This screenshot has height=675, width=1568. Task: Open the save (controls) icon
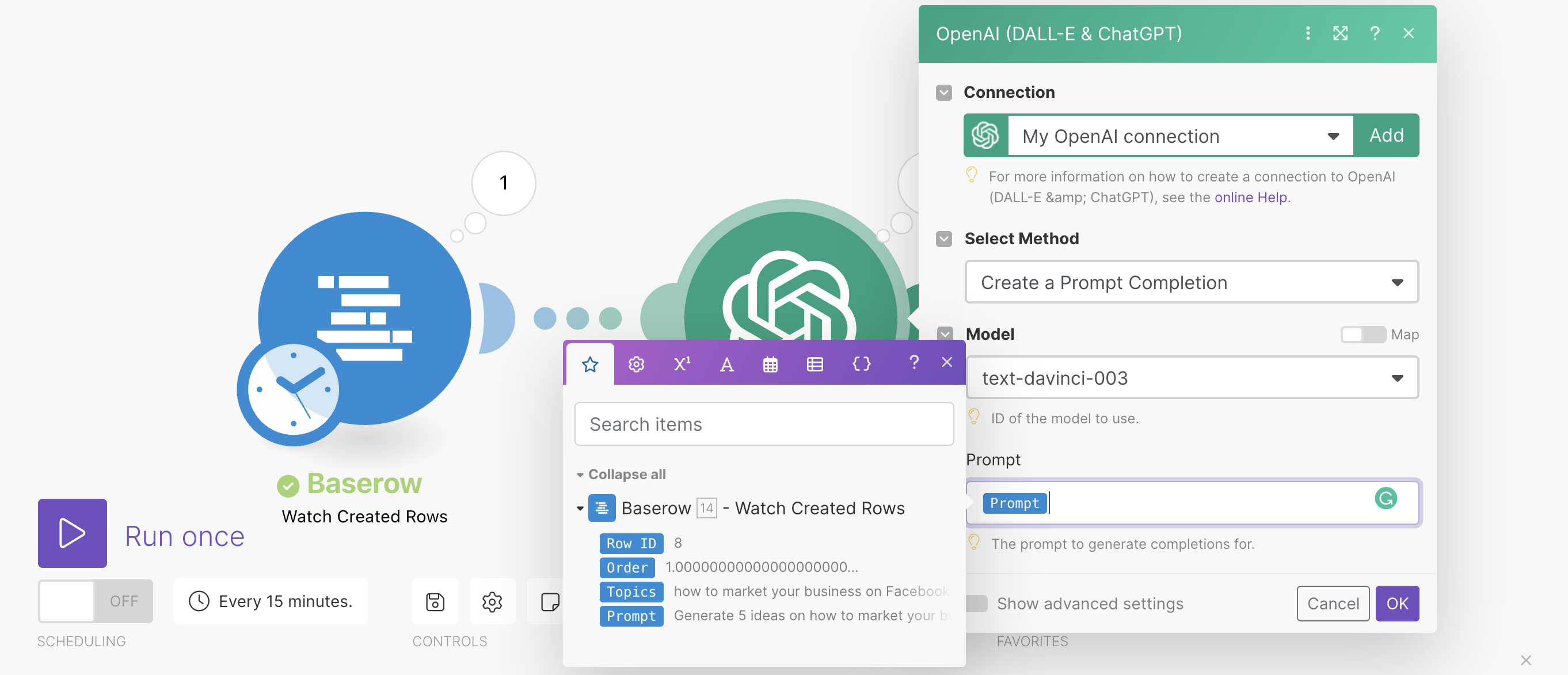tap(435, 601)
